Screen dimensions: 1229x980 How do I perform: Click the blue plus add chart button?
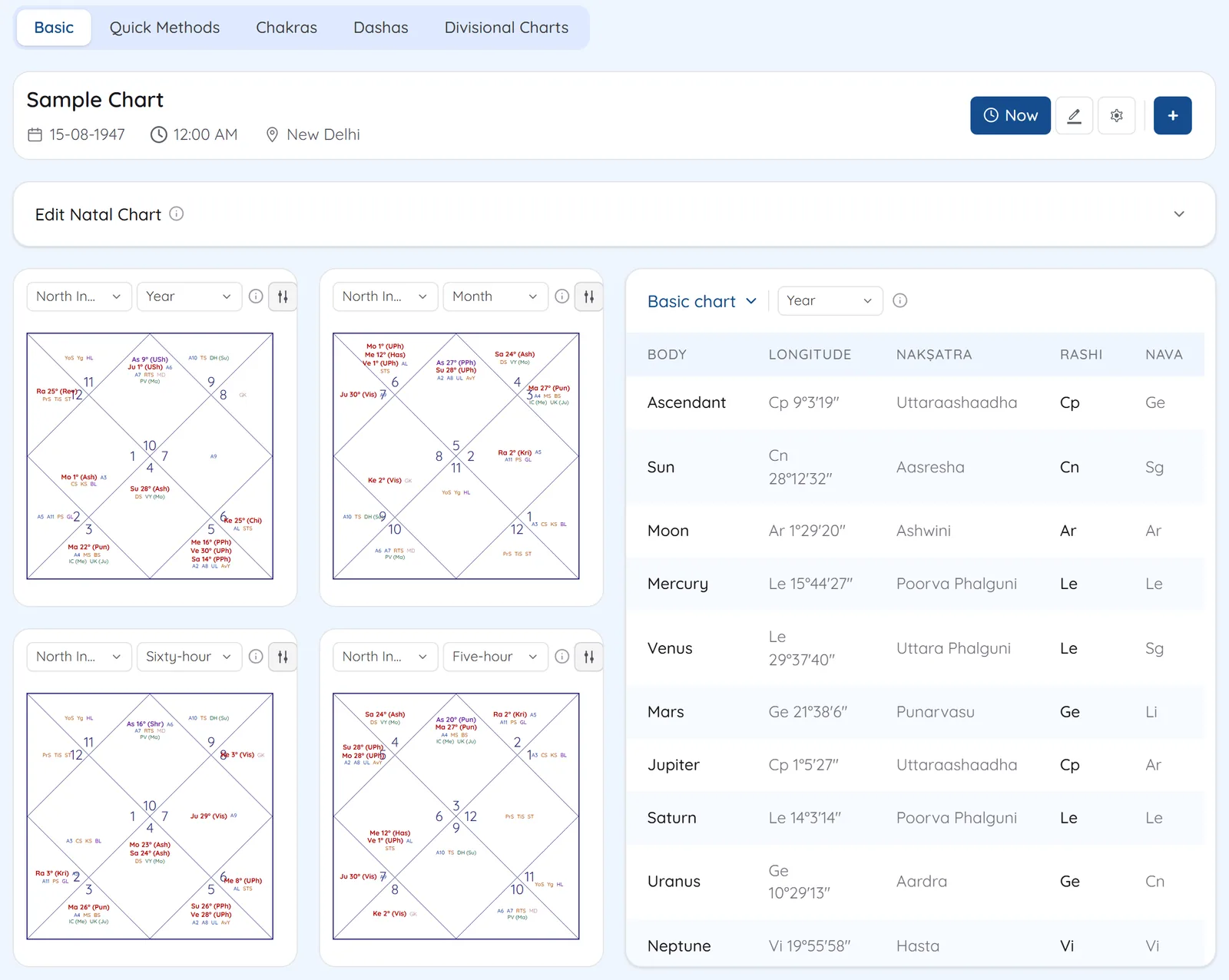click(1173, 116)
